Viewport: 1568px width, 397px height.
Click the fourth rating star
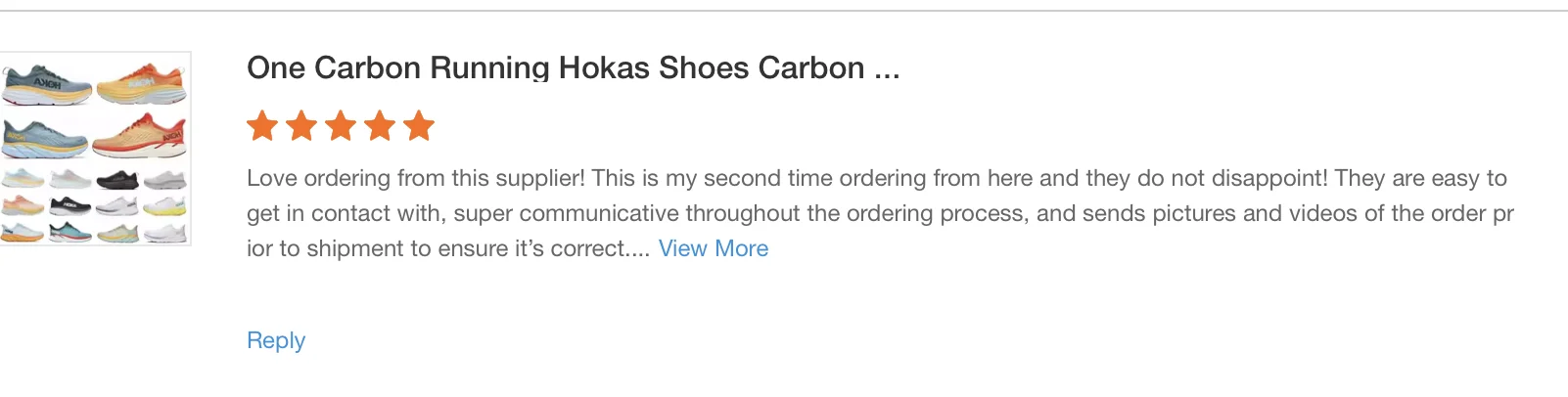(380, 126)
